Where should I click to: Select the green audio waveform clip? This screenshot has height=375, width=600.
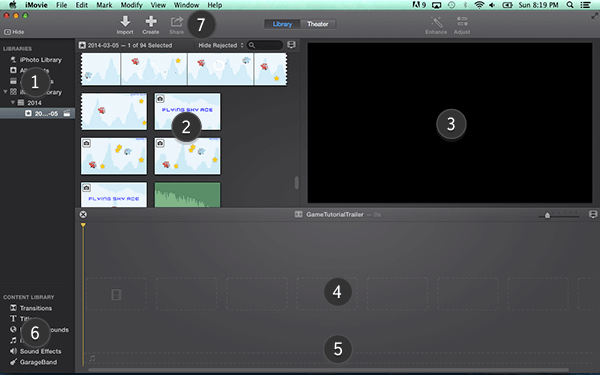(x=188, y=195)
